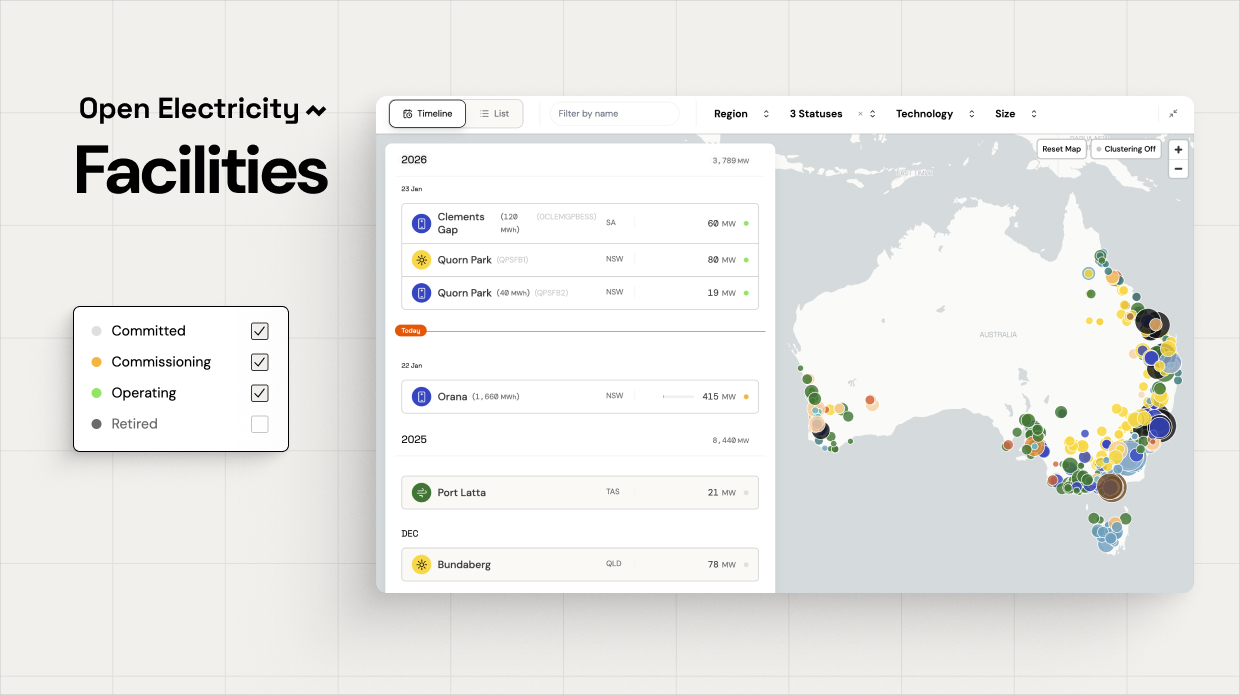Click the Quorn Park 19 MW value

click(x=721, y=293)
